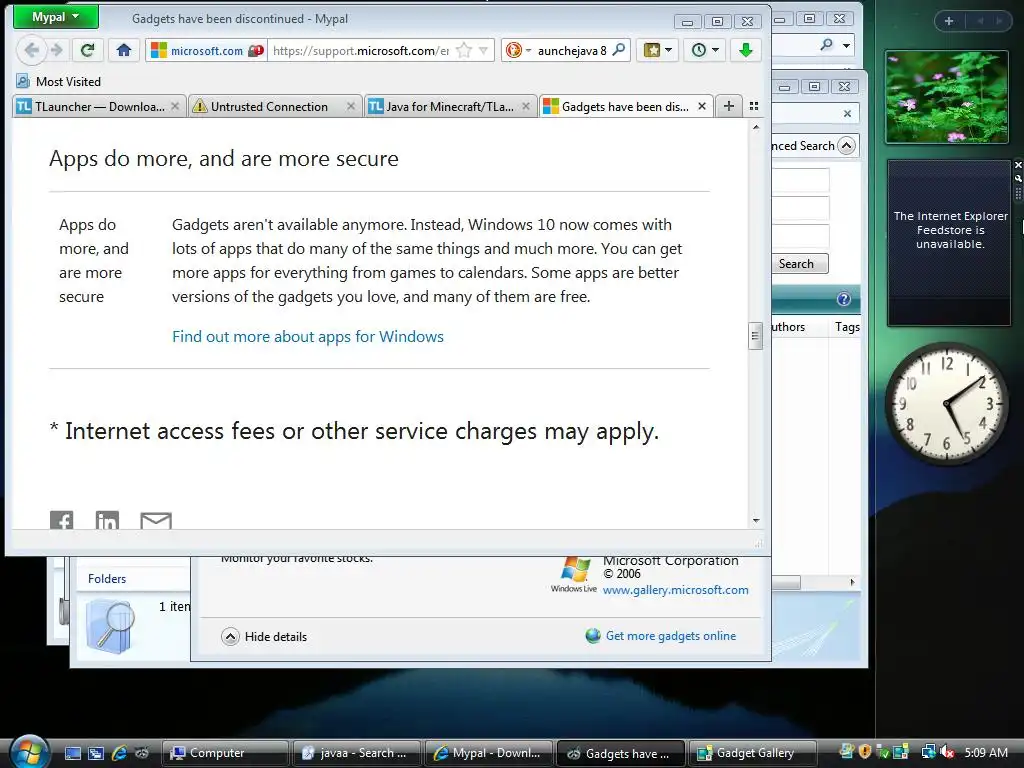Switch to 'Mypal - Downl...' taskbar button
Screen dimensions: 1024x768
[x=488, y=753]
